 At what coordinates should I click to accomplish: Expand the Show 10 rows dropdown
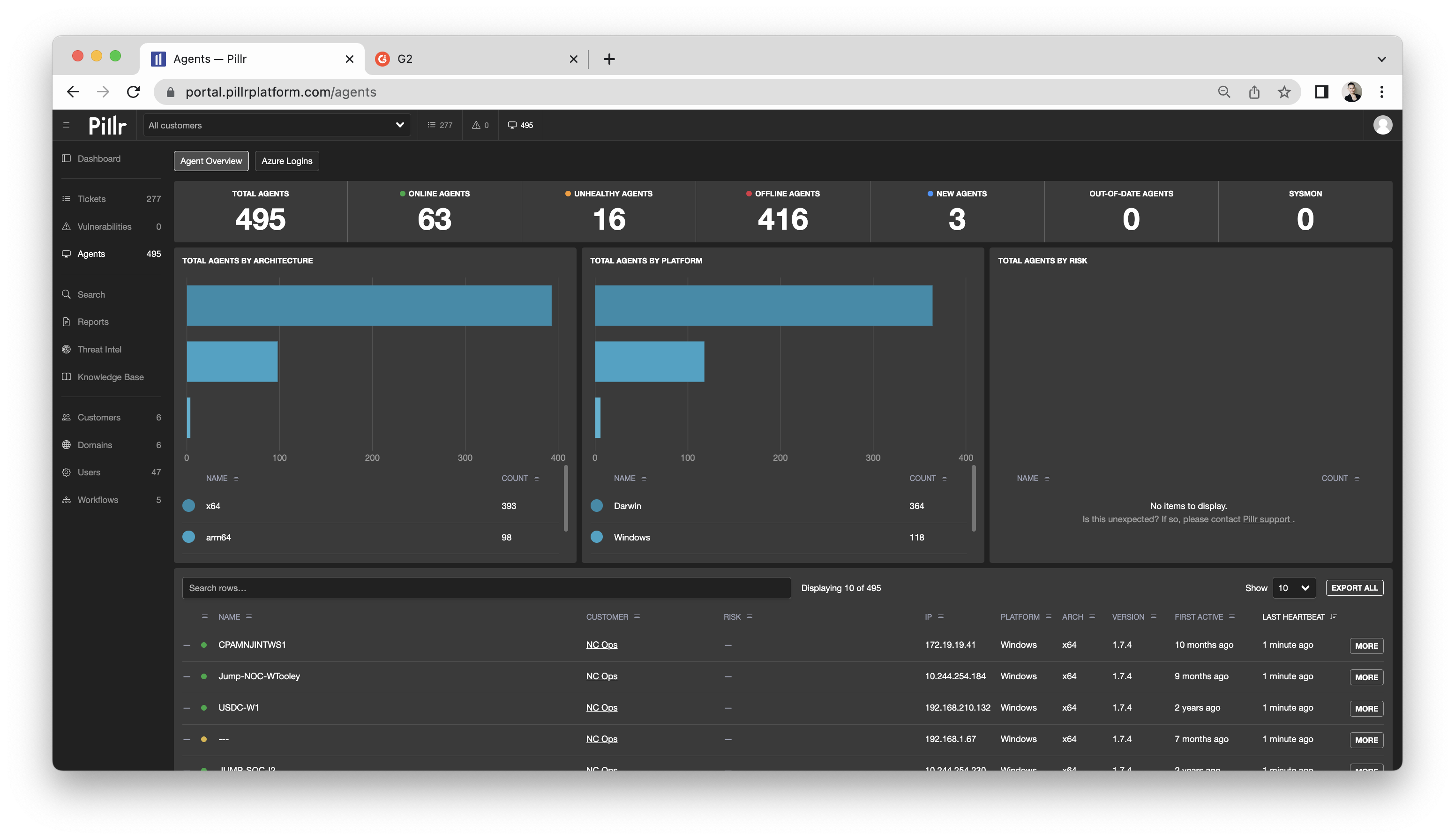click(1293, 588)
